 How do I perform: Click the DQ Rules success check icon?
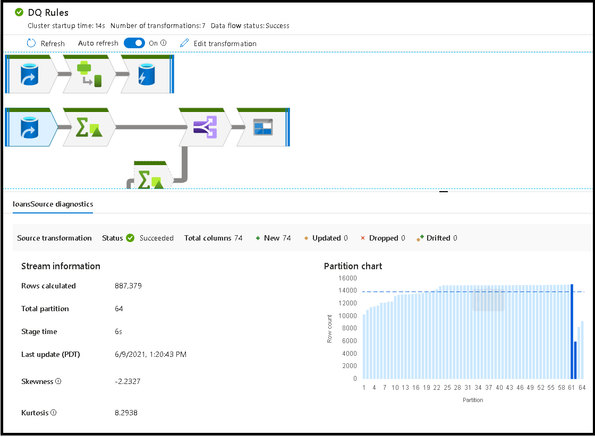19,13
